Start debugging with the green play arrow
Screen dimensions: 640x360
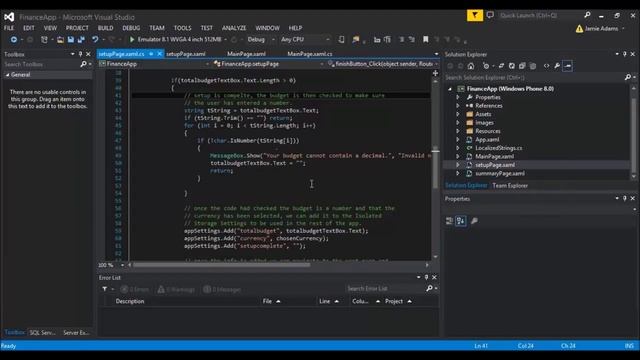[132, 40]
